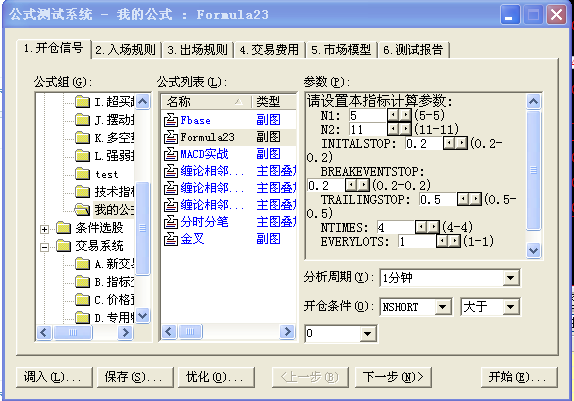Click the 副图 type of Fbase row
Viewport: 574px width, 401px height.
268,120
